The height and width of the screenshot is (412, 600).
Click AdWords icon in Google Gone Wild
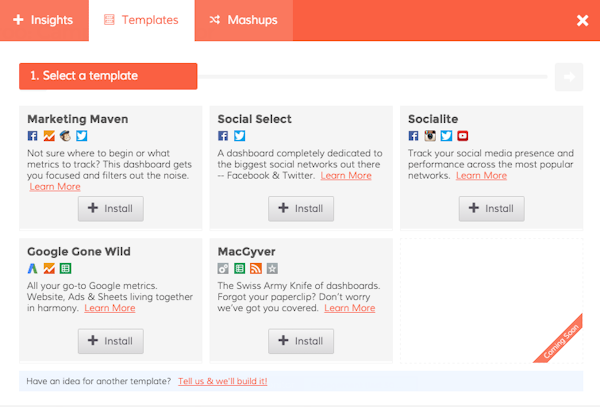point(33,269)
